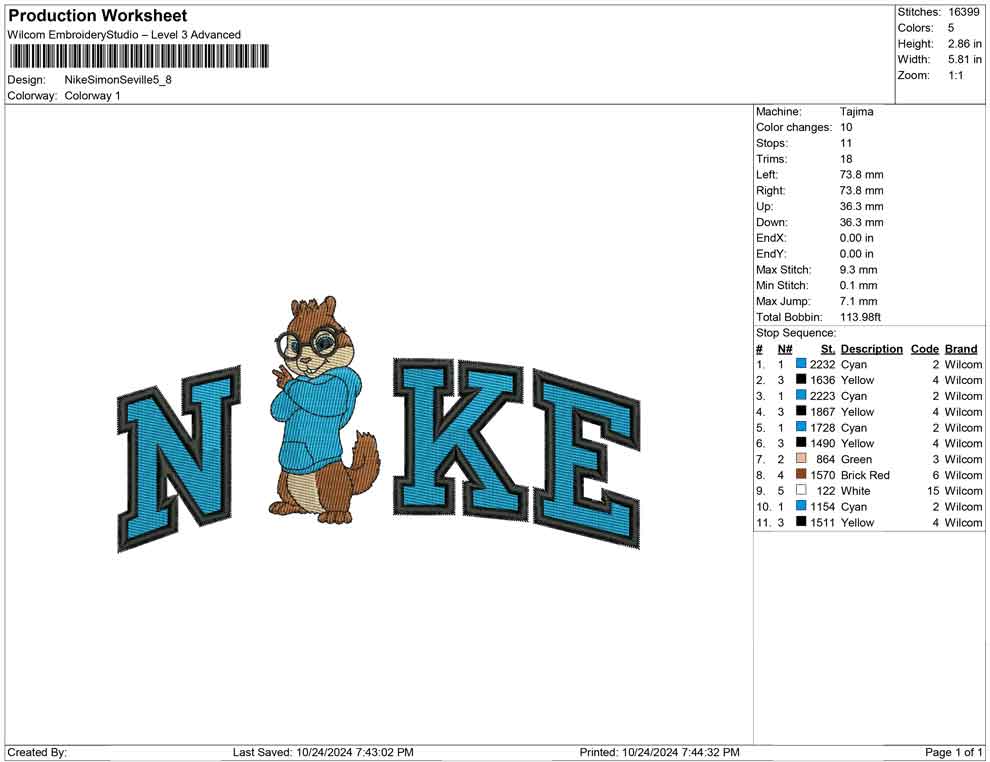Click the Brand column header
Viewport: 990px width, 762px height.
[961, 349]
